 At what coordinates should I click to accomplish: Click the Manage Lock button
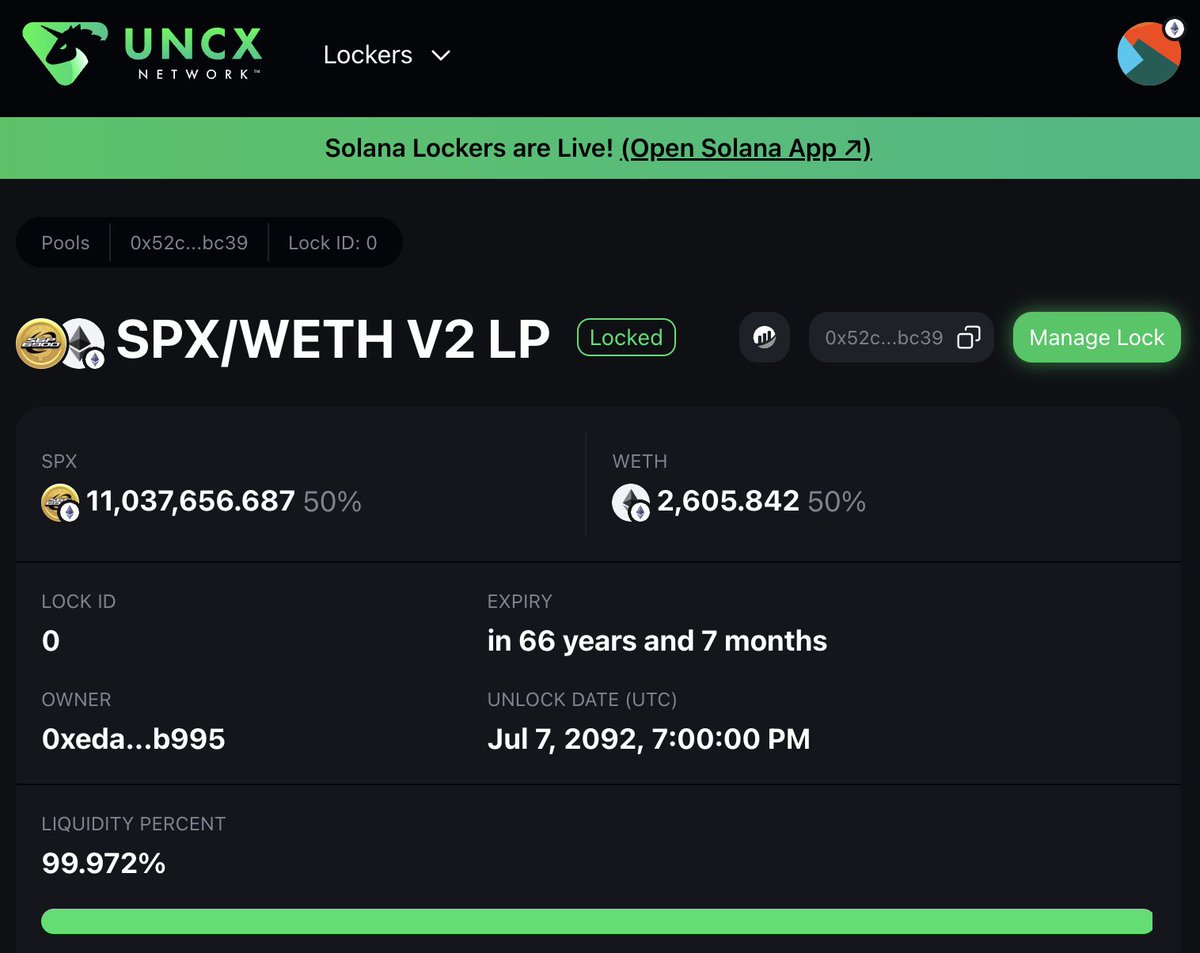(1096, 338)
